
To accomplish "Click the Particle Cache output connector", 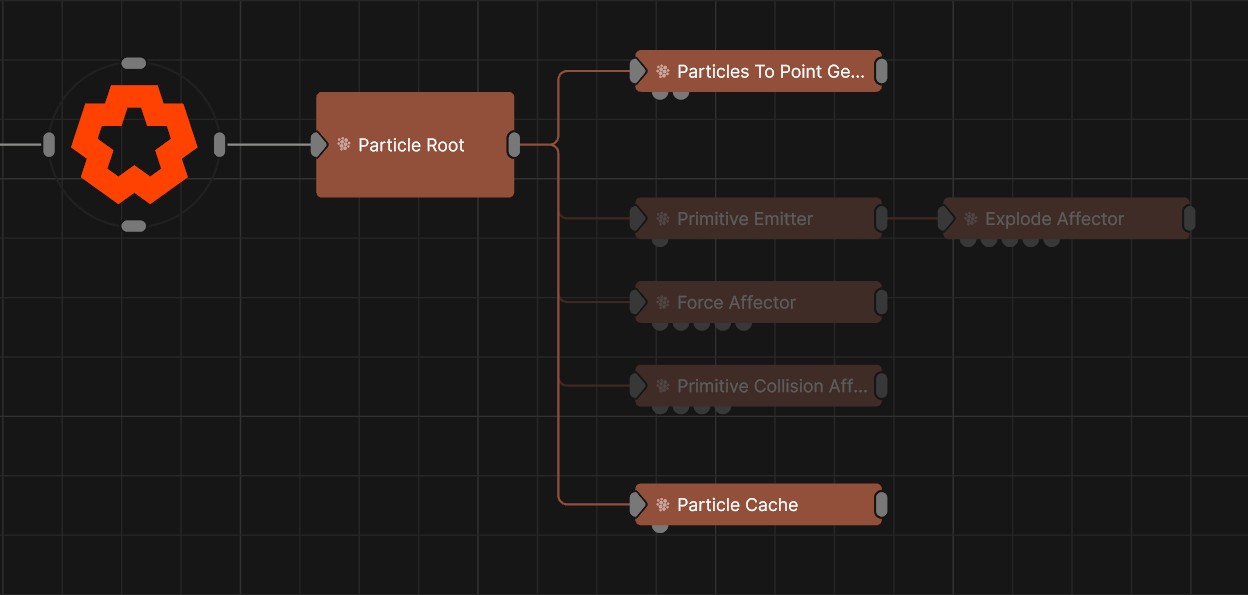I will [x=881, y=505].
